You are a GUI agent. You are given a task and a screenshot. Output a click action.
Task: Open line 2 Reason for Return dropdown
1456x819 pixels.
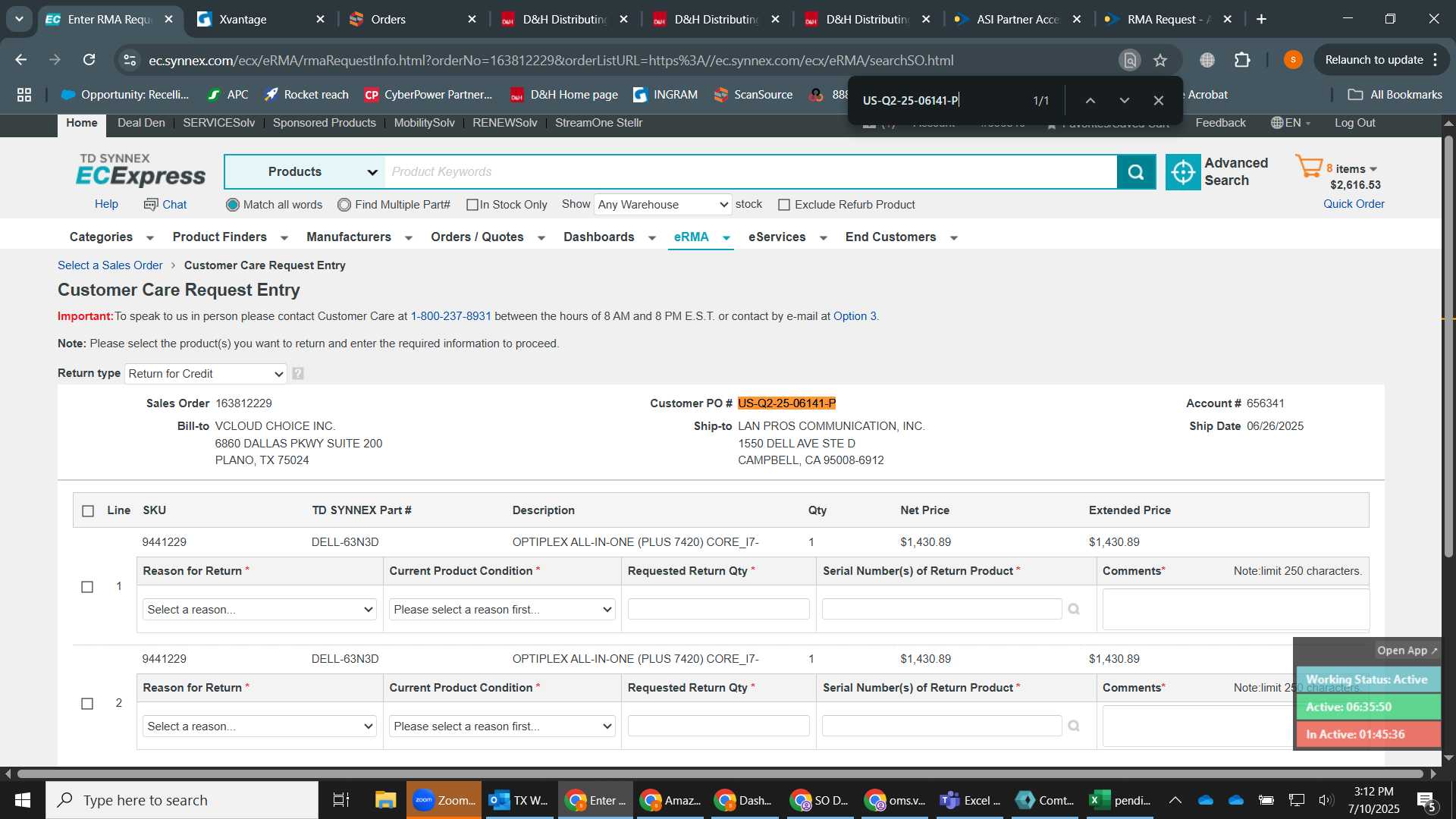click(259, 726)
